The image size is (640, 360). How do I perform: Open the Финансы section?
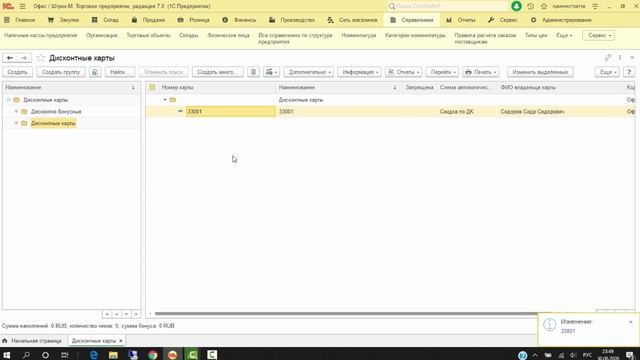tap(239, 20)
